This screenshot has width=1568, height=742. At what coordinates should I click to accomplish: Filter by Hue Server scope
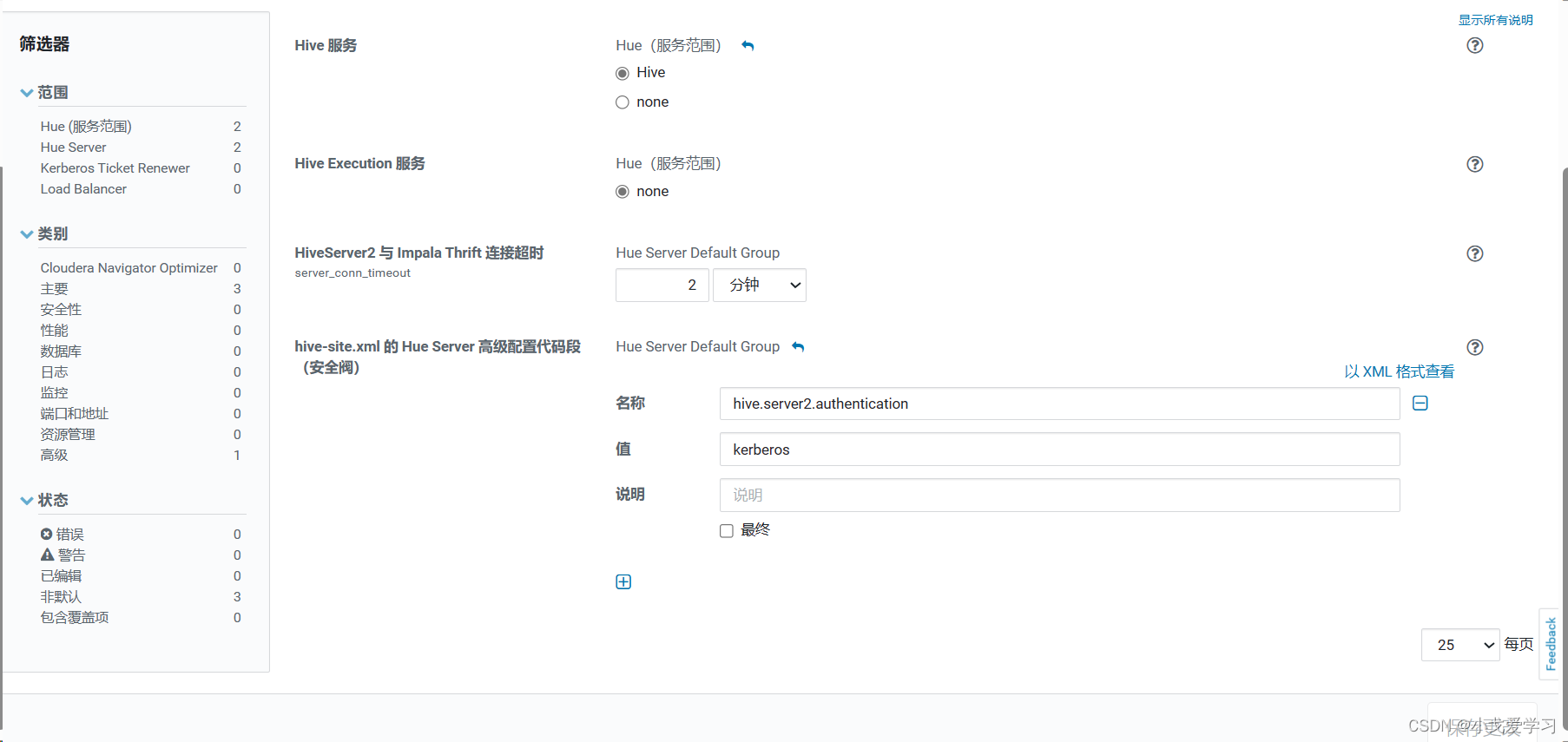(73, 148)
